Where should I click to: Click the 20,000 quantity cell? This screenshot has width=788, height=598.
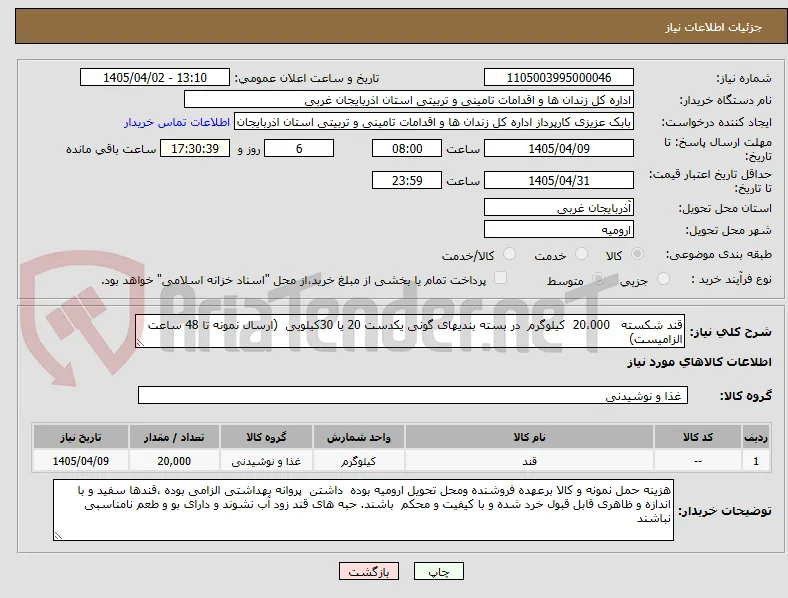[x=174, y=461]
